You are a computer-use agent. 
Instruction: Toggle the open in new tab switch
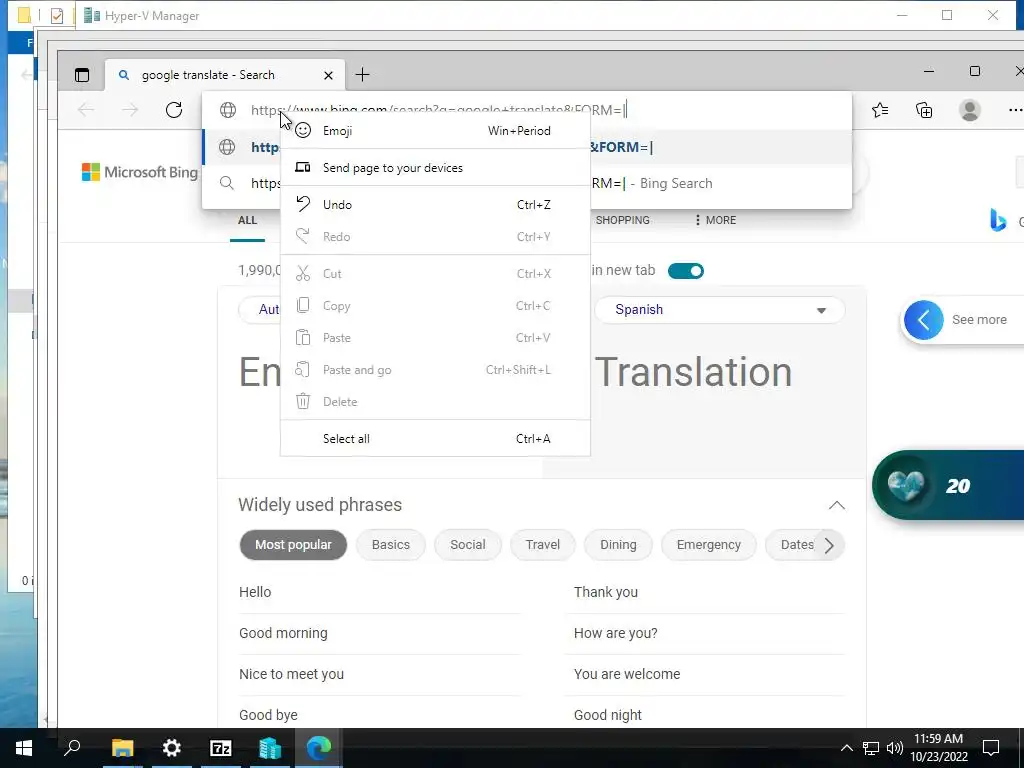[x=686, y=270]
